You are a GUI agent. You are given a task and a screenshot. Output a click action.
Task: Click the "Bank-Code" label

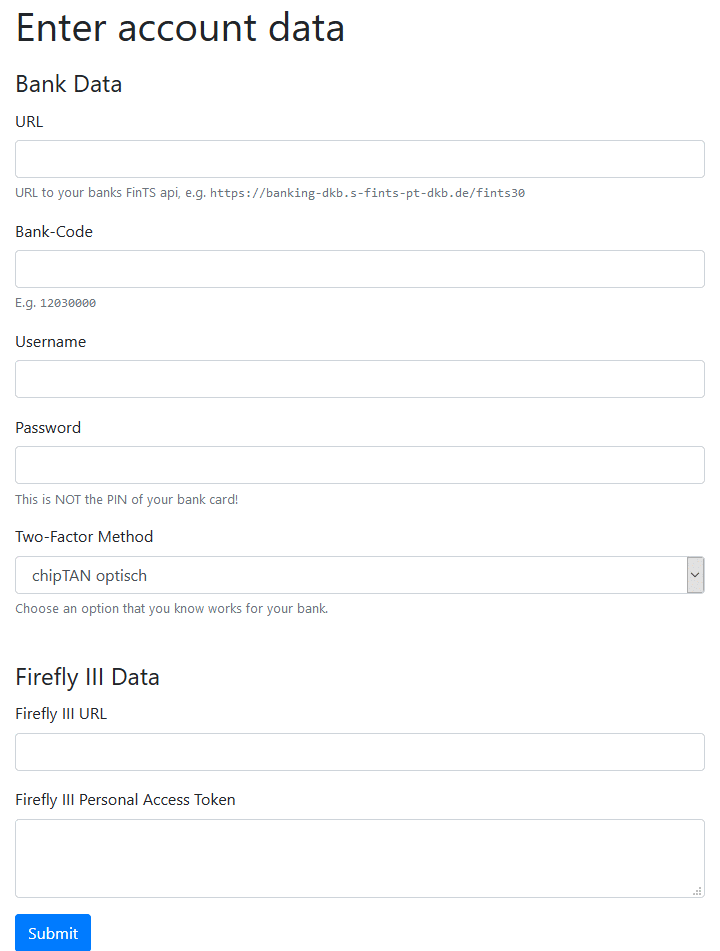(54, 232)
